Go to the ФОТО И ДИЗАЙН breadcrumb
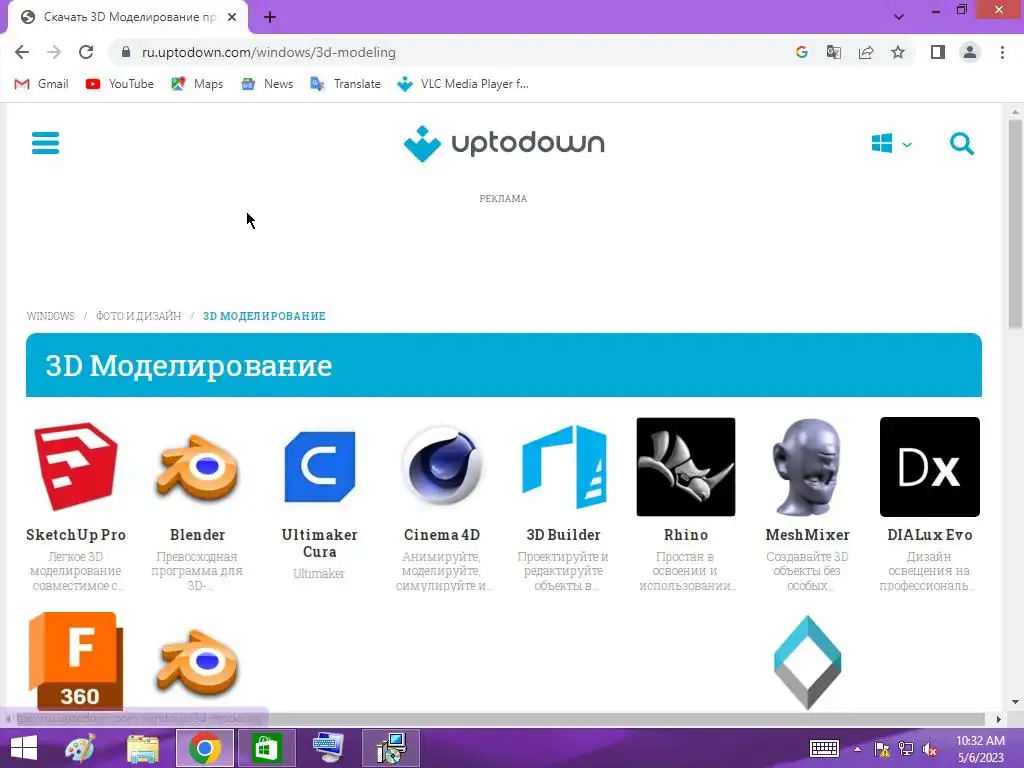The image size is (1024, 768). pos(138,316)
